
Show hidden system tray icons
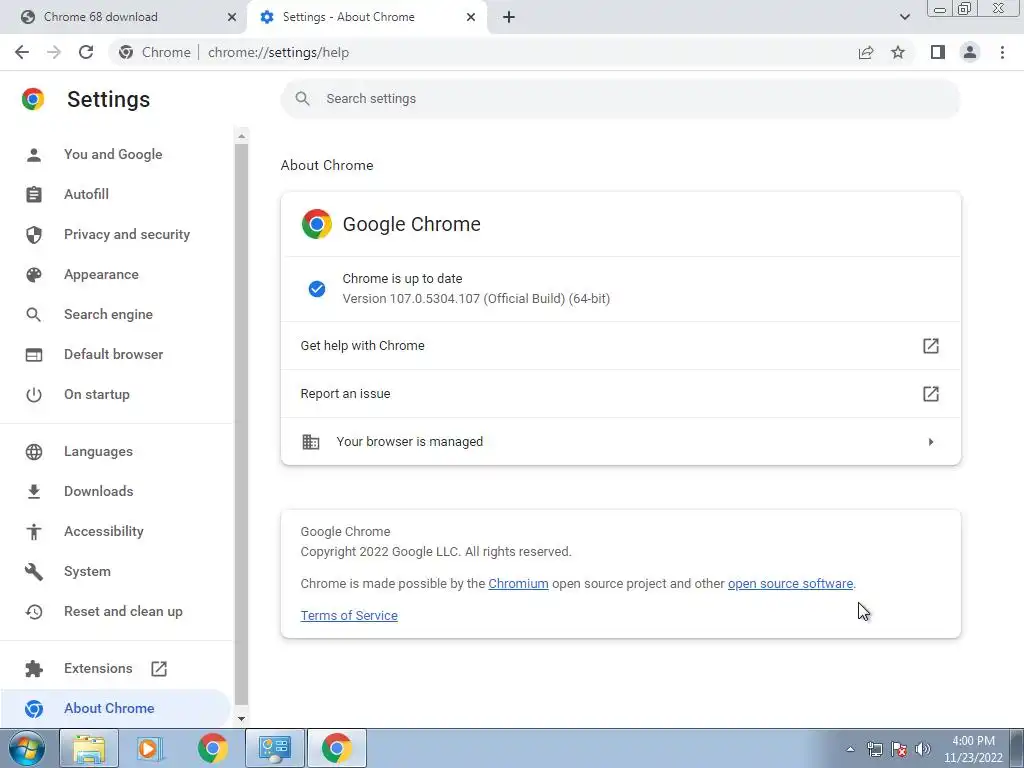click(850, 749)
